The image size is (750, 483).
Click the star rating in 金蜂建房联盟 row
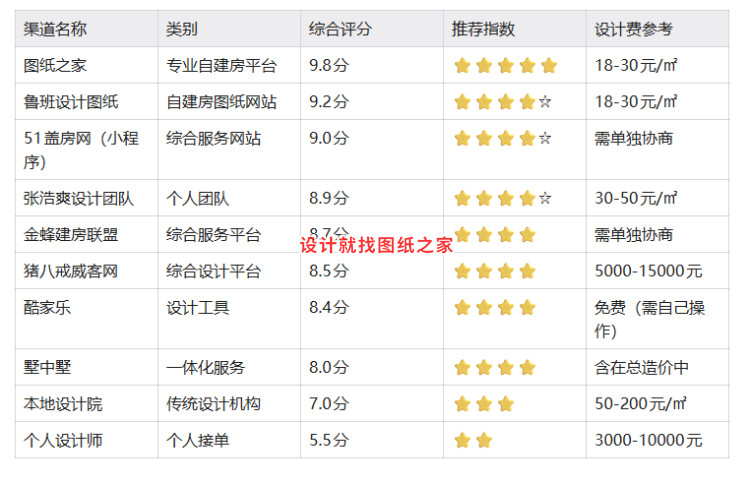point(495,235)
